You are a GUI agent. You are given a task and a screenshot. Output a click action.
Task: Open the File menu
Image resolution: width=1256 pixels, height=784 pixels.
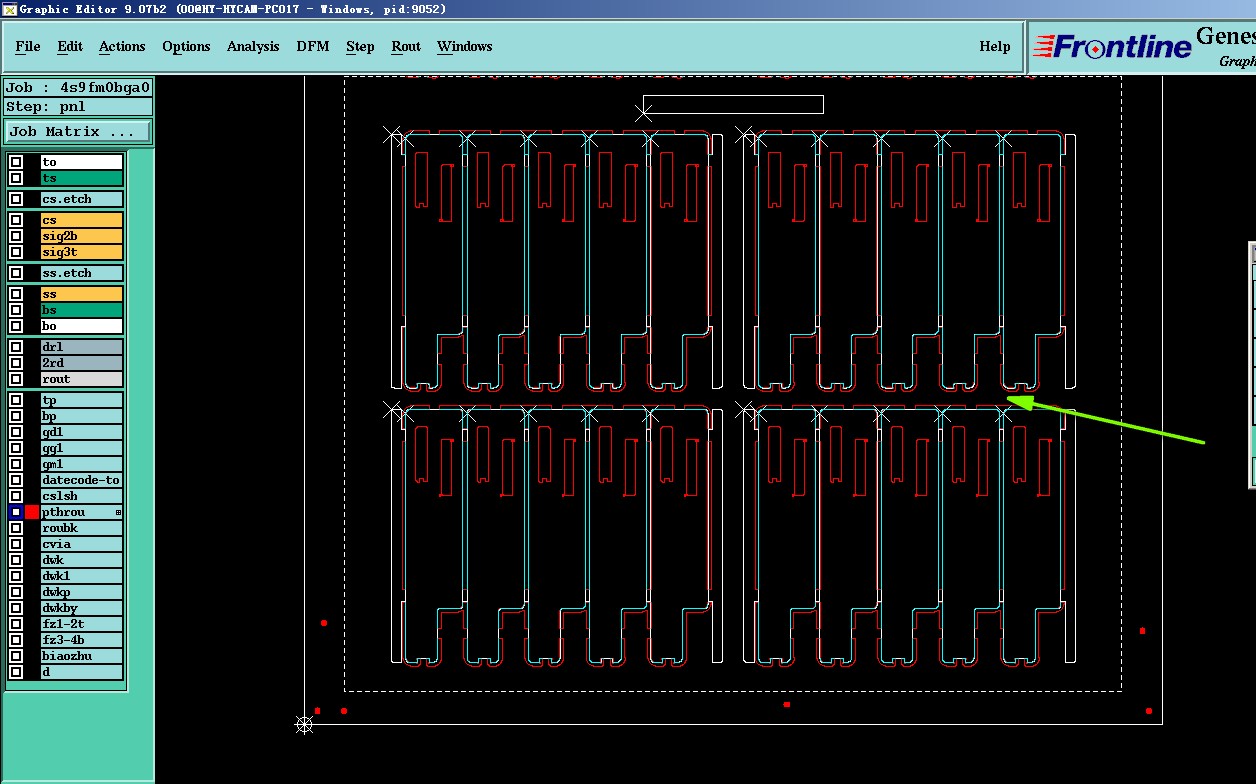point(28,46)
